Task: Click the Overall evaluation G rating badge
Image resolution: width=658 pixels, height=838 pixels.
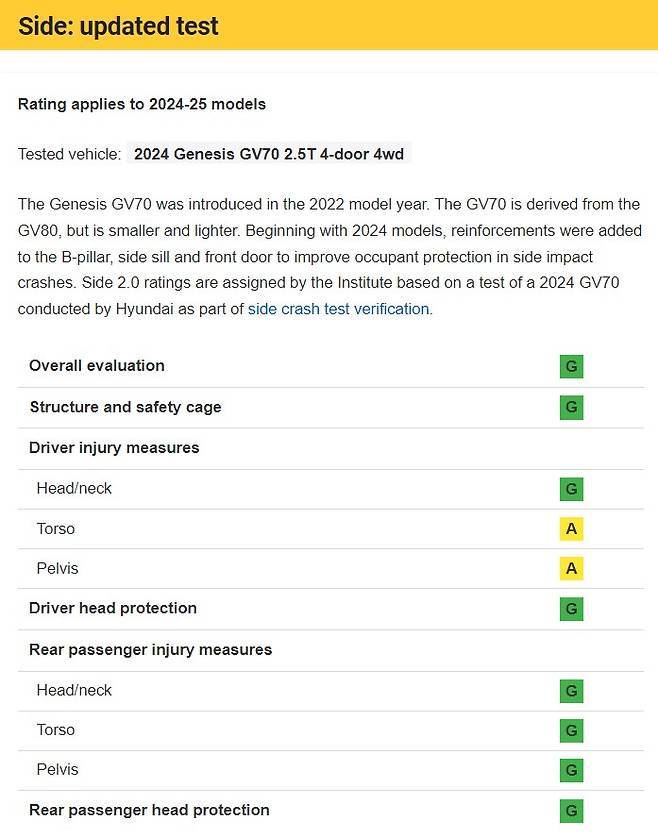Action: 571,366
